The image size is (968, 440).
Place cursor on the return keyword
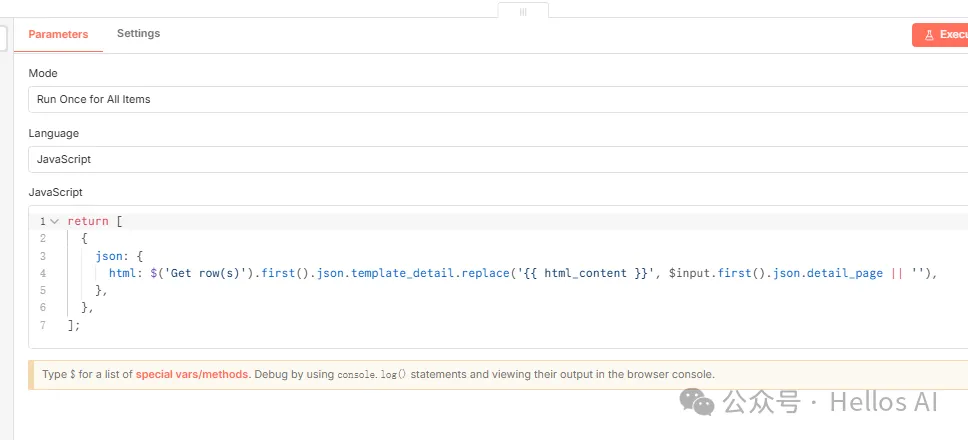click(88, 221)
